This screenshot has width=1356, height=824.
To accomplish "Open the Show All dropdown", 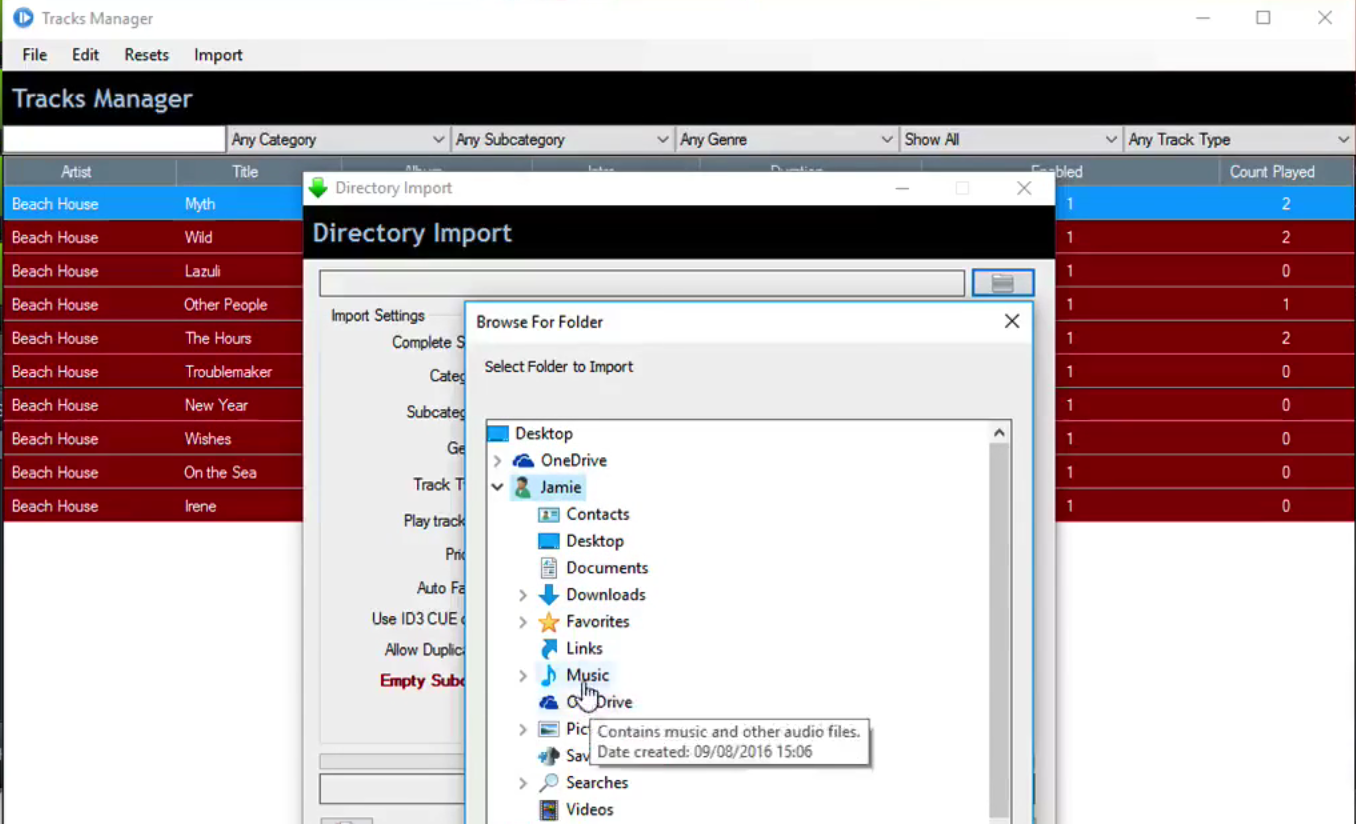I will click(x=1010, y=140).
